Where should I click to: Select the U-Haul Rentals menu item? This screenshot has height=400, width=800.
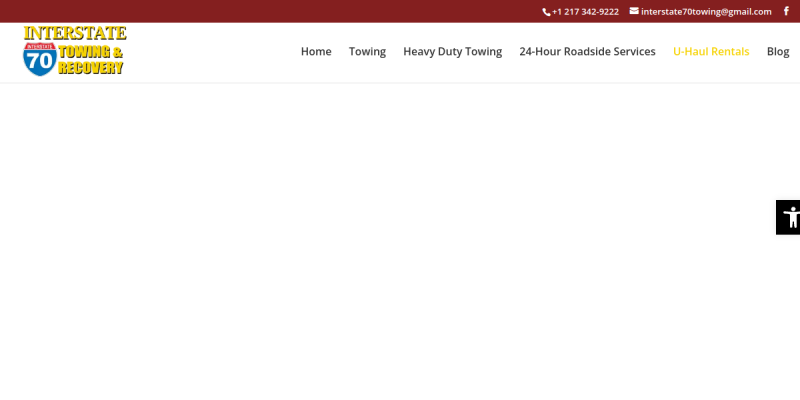click(x=711, y=52)
